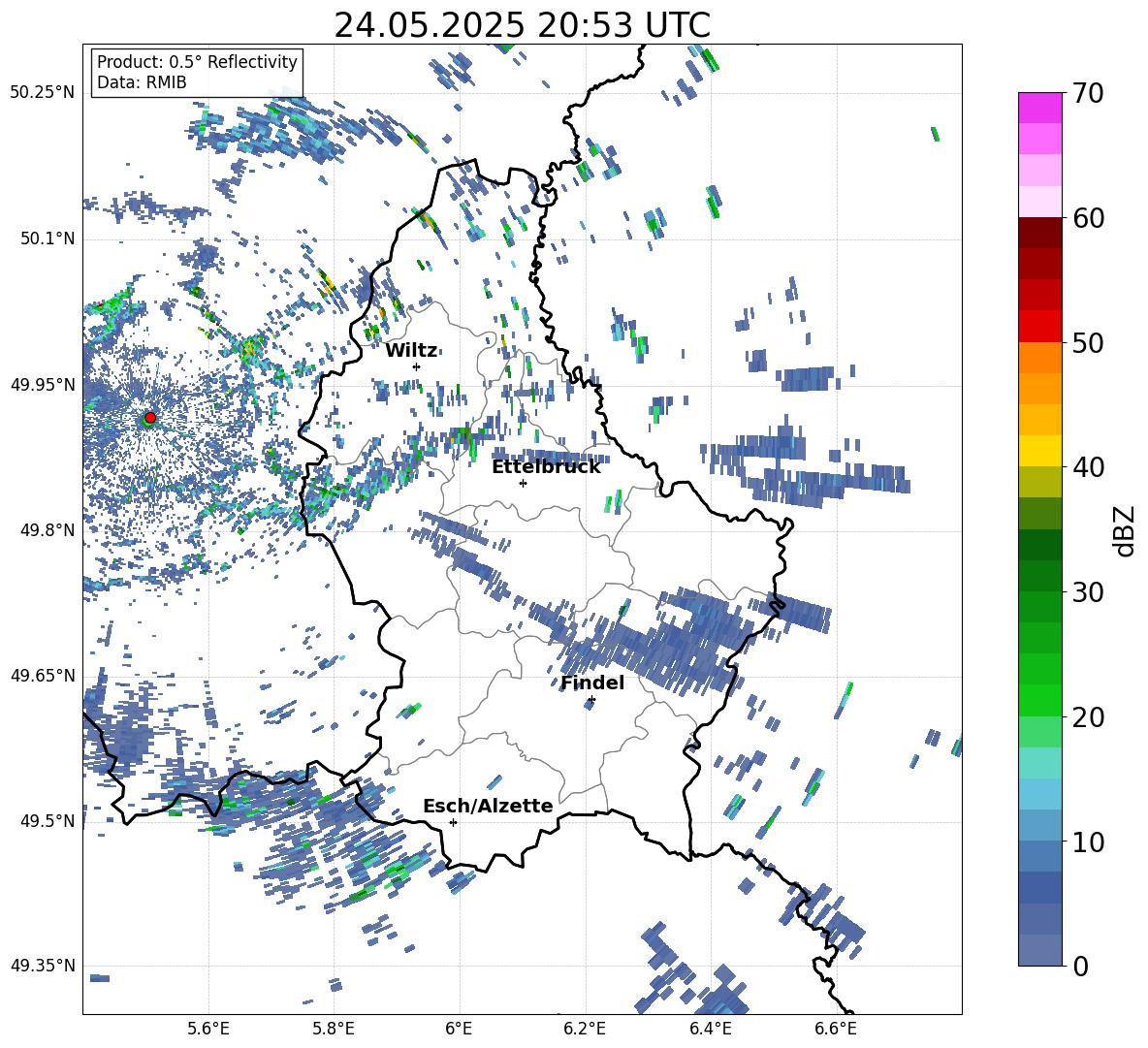Click the red 50 dBZ colorbar segment

1039,327
